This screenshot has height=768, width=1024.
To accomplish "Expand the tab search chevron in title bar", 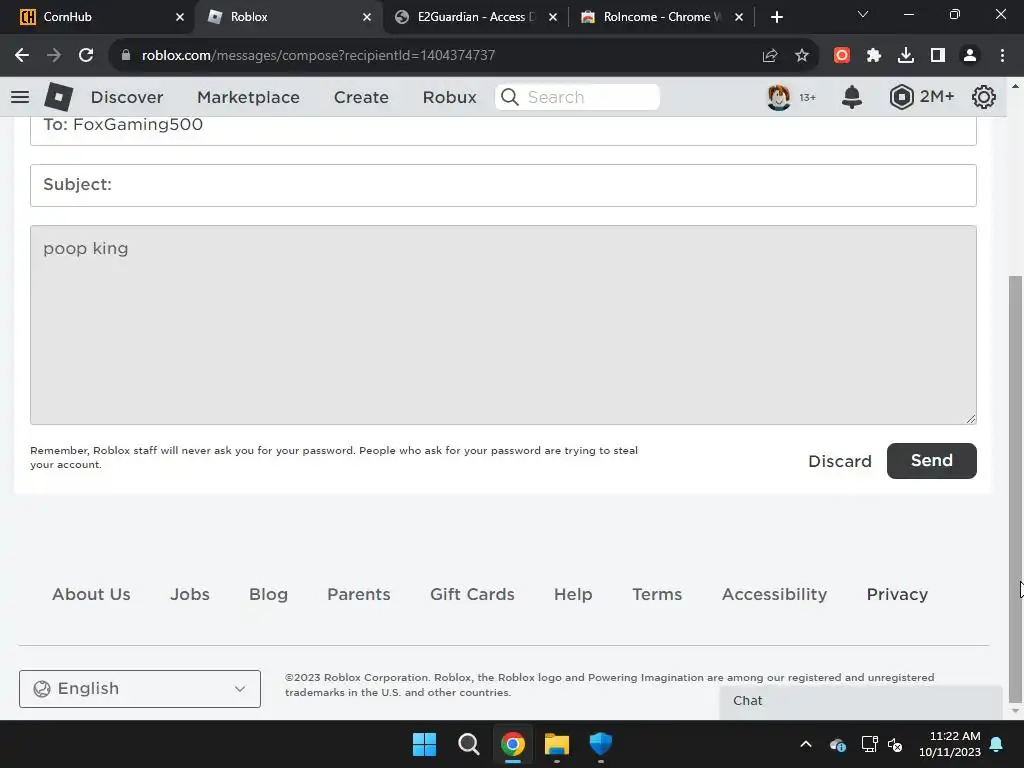I will tap(863, 14).
